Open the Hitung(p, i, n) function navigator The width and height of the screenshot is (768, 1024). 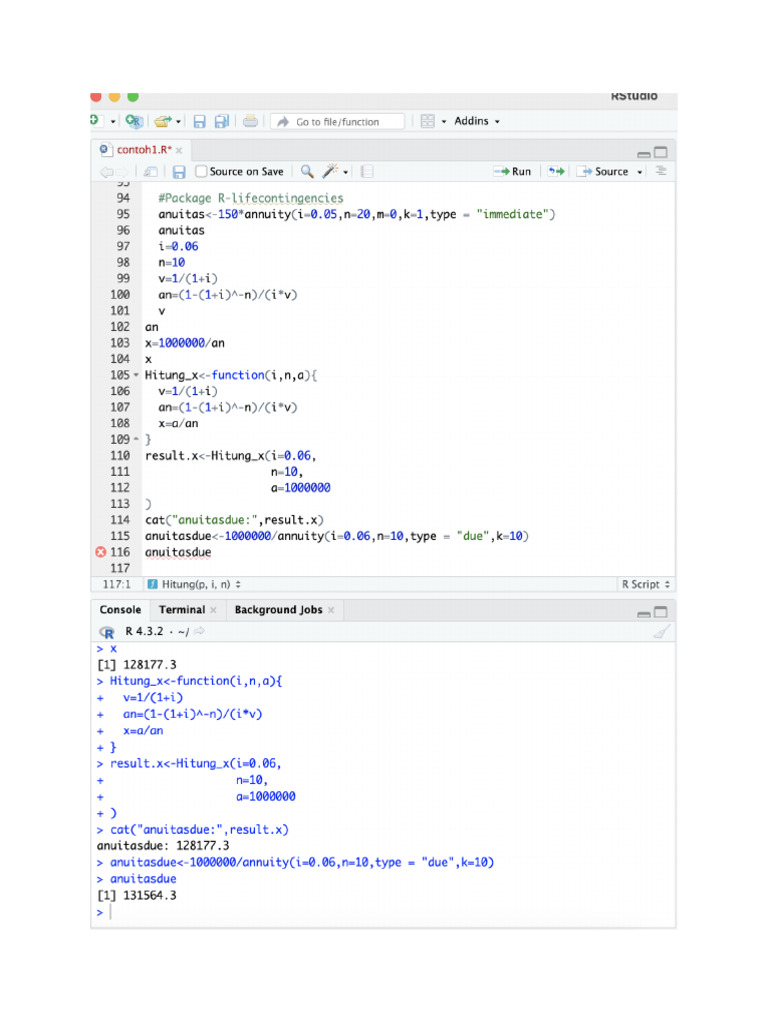click(x=194, y=584)
